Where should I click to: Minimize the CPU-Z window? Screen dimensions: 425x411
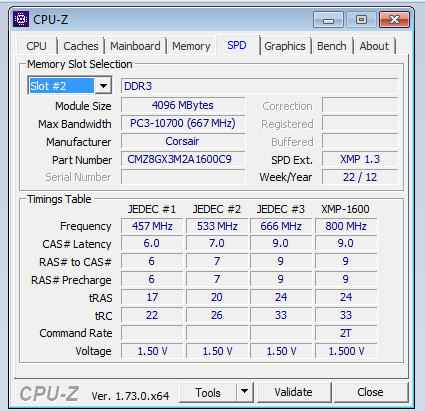(x=328, y=20)
